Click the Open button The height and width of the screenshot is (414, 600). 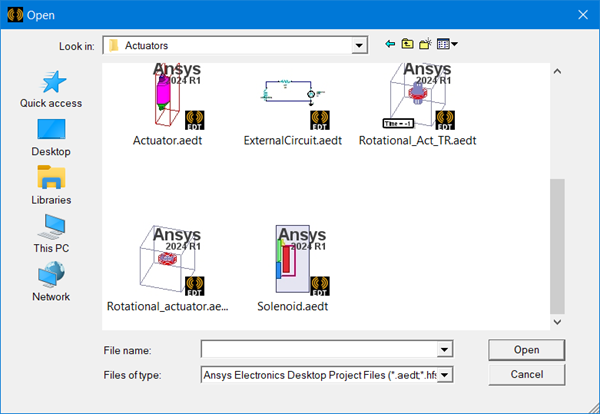527,350
